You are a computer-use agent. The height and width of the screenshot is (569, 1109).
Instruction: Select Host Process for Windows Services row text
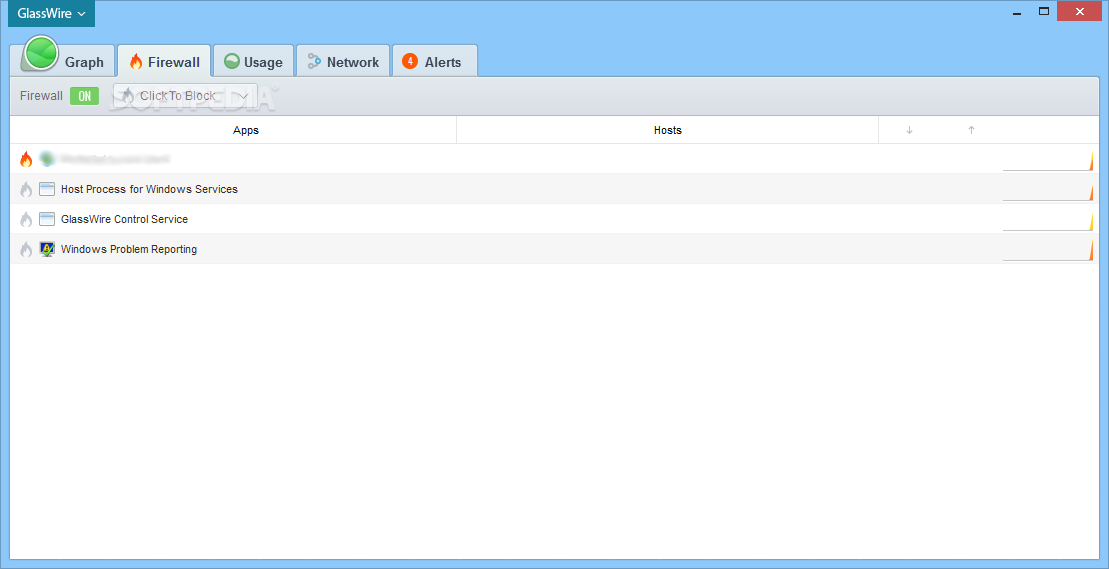coord(149,189)
